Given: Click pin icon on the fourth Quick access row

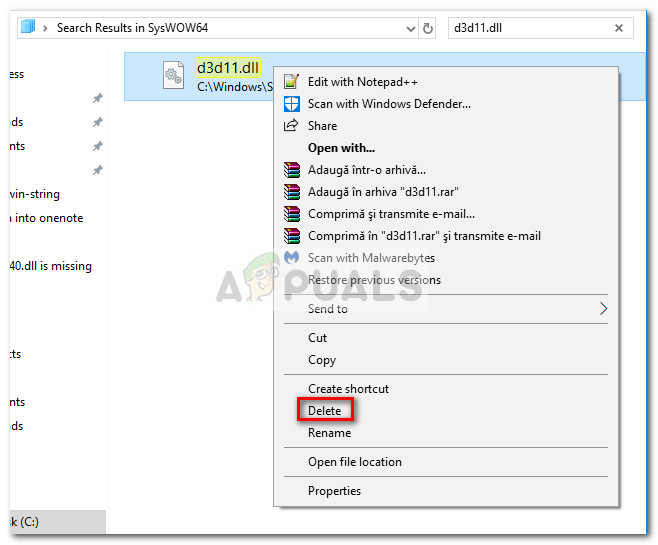Looking at the screenshot, I should pos(97,170).
